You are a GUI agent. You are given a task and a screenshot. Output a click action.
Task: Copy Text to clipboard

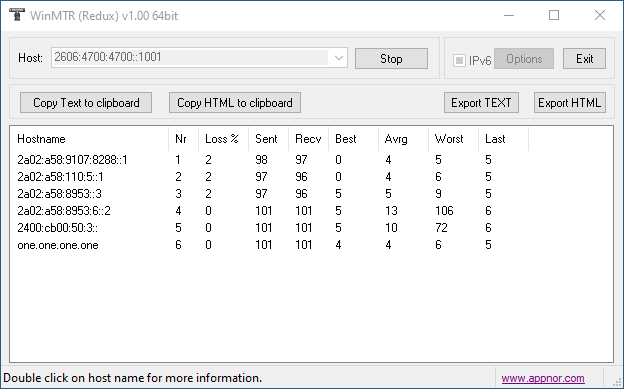click(86, 103)
